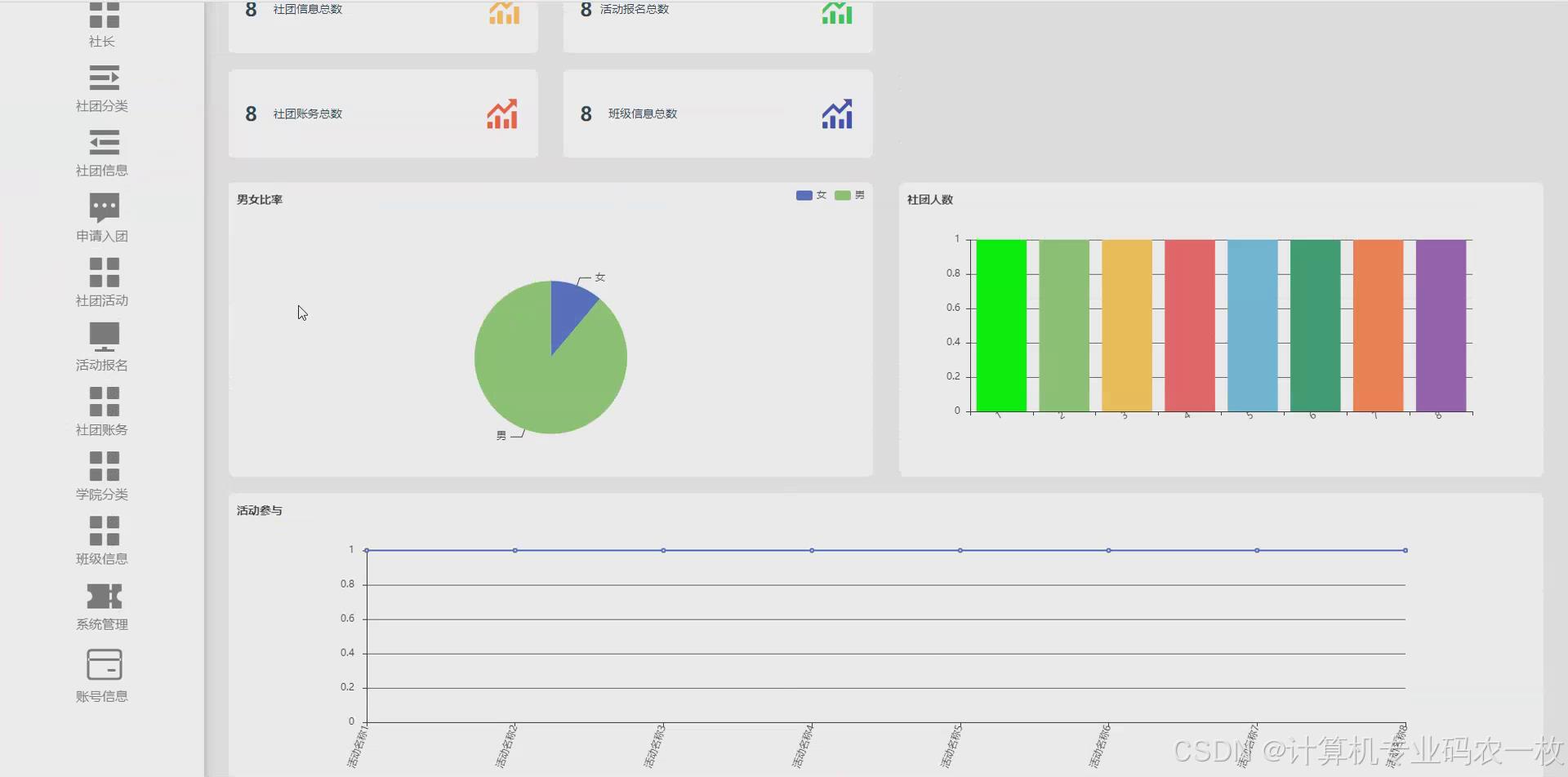
Task: Click the light green bar 2
Action: coord(1064,326)
